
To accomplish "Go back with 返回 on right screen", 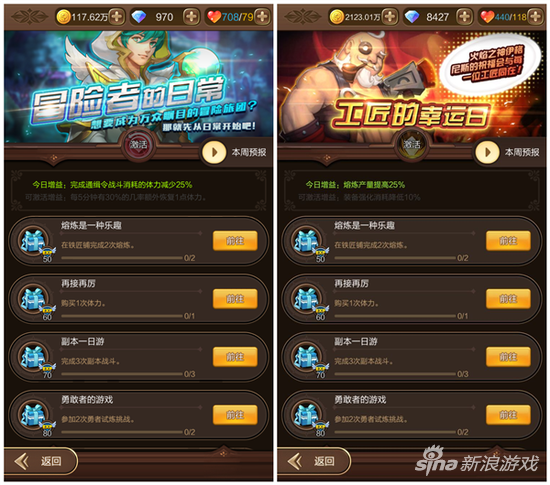I will [314, 461].
